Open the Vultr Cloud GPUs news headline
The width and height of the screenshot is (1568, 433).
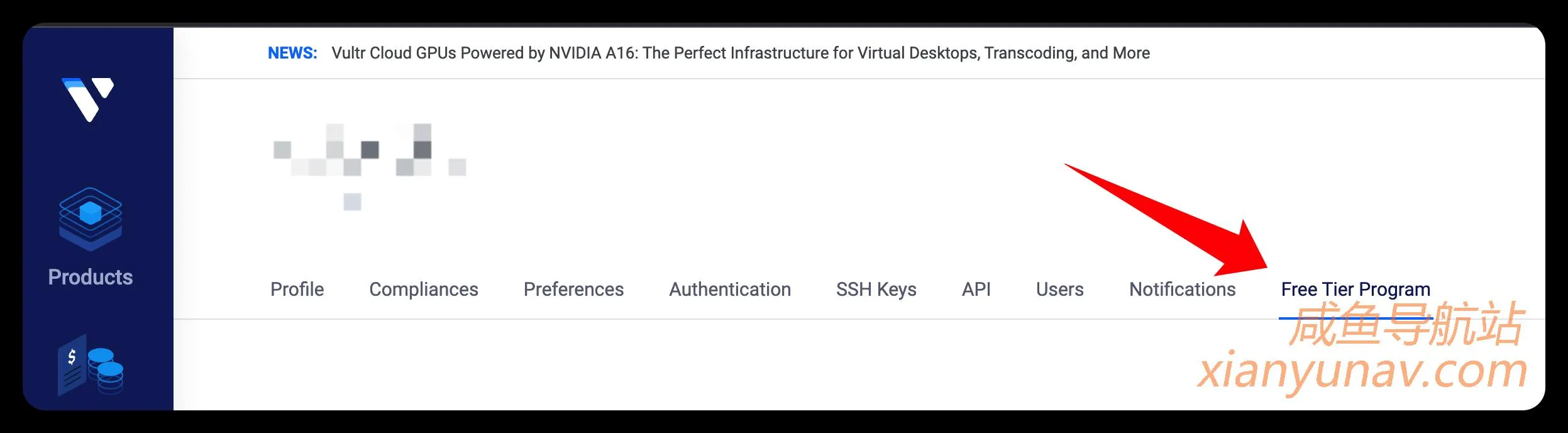click(740, 53)
